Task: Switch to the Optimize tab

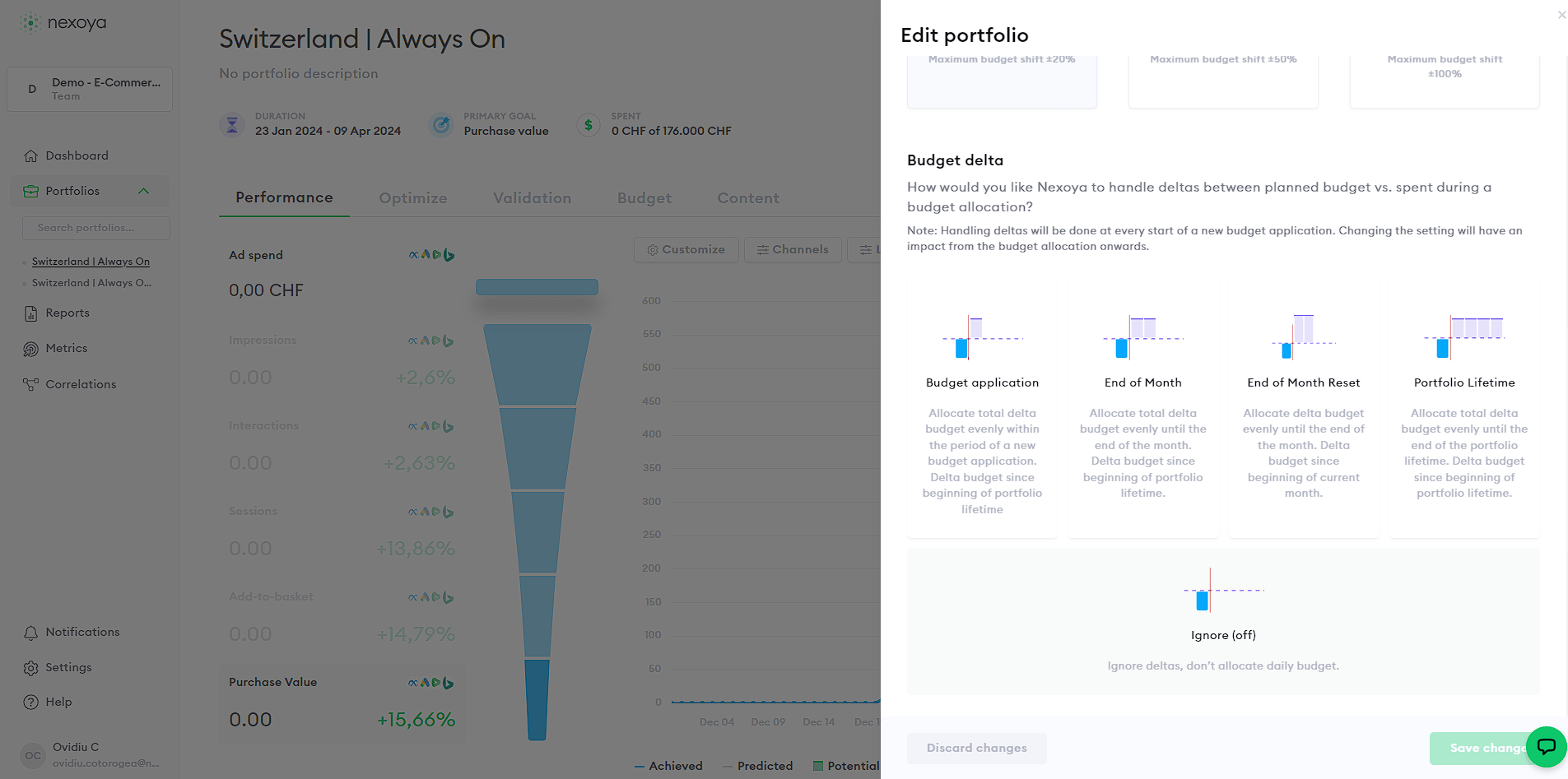Action: point(413,197)
